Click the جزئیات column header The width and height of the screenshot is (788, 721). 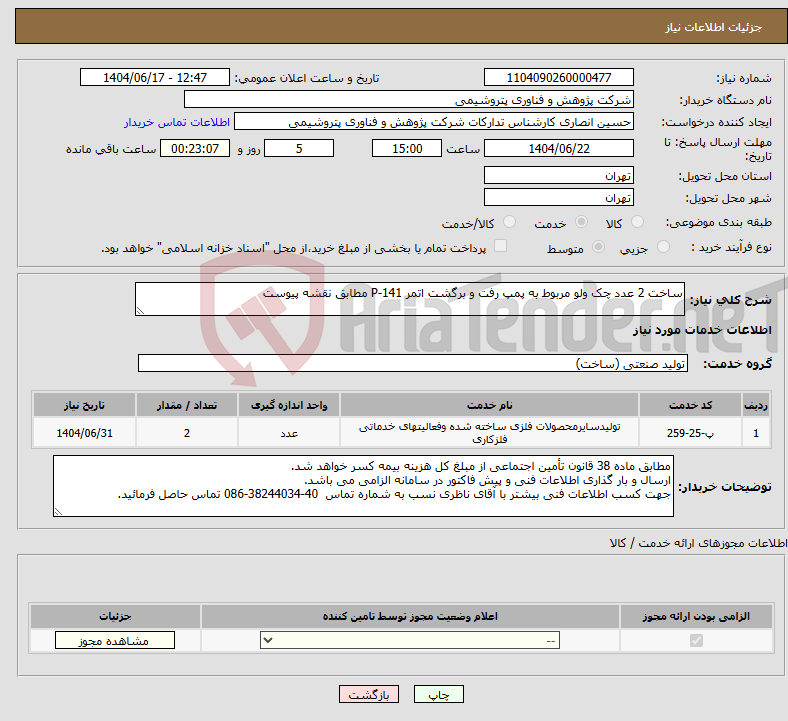[x=115, y=616]
